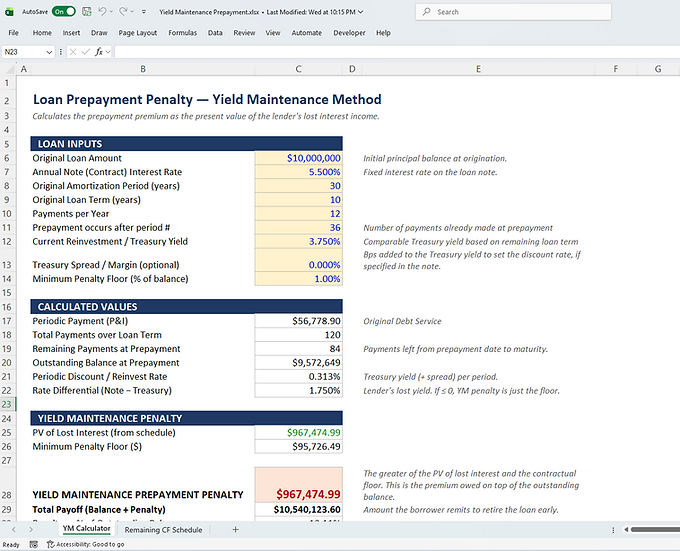The width and height of the screenshot is (680, 551).
Task: Click the Total Payoff value $10,540,123.60
Action: [299, 509]
